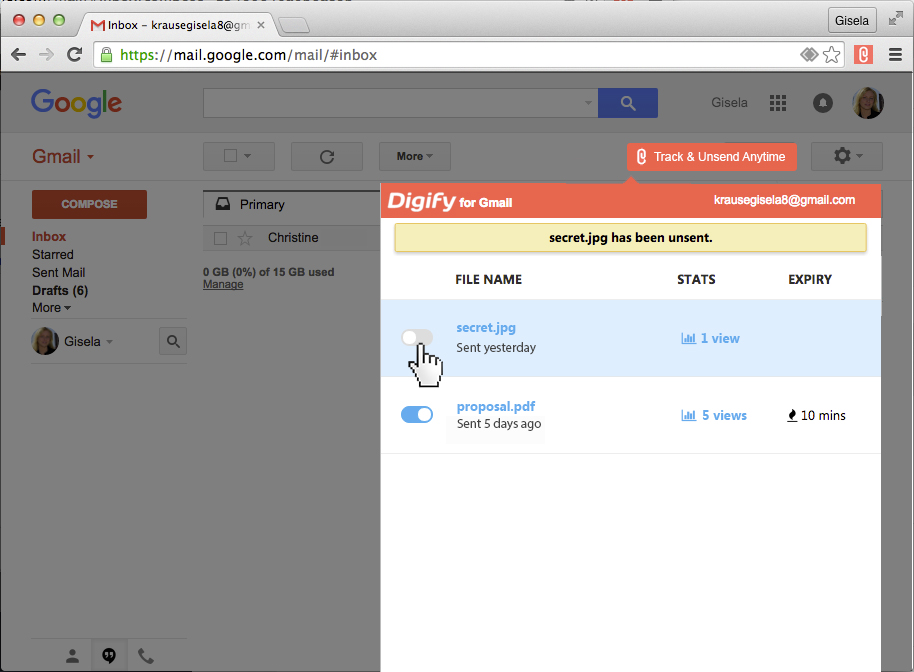The width and height of the screenshot is (914, 672).
Task: Click the blue Gmail search magnifier button
Action: click(x=628, y=103)
